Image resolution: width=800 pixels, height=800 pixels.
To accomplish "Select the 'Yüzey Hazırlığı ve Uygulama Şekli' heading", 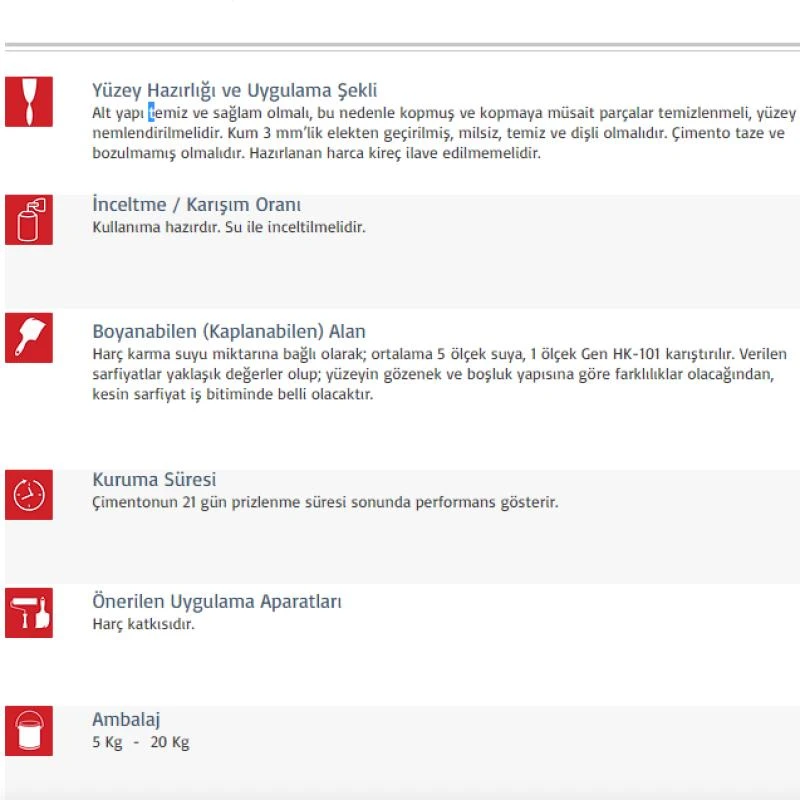I will tap(234, 91).
